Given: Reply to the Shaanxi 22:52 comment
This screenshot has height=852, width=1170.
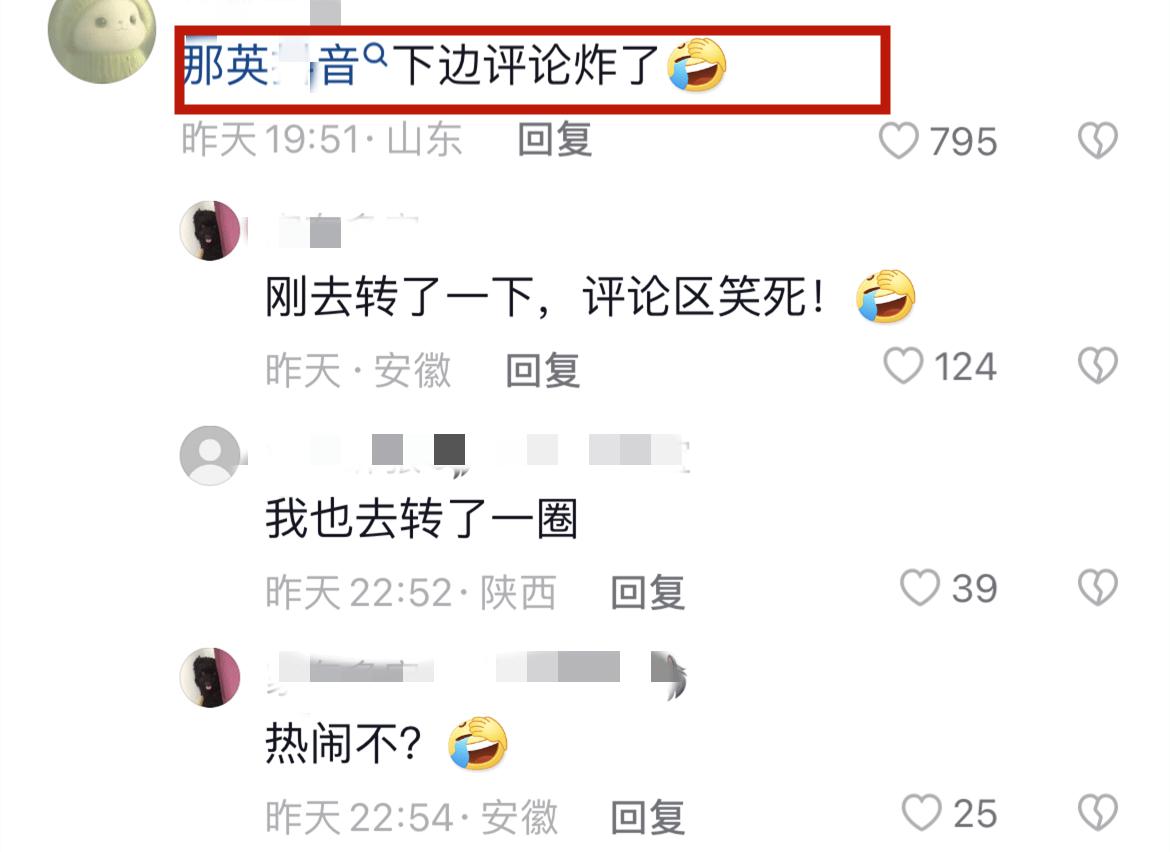Looking at the screenshot, I should pyautogui.click(x=648, y=593).
